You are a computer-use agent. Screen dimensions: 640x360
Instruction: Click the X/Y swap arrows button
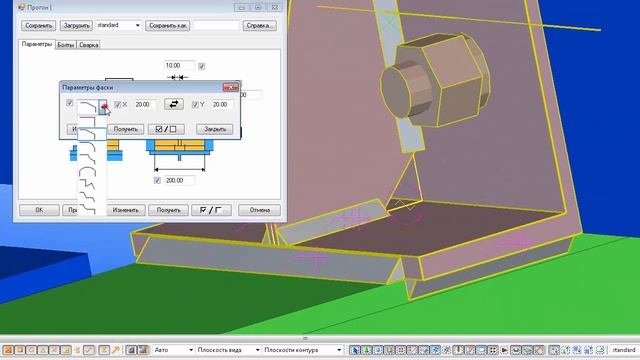coord(174,104)
